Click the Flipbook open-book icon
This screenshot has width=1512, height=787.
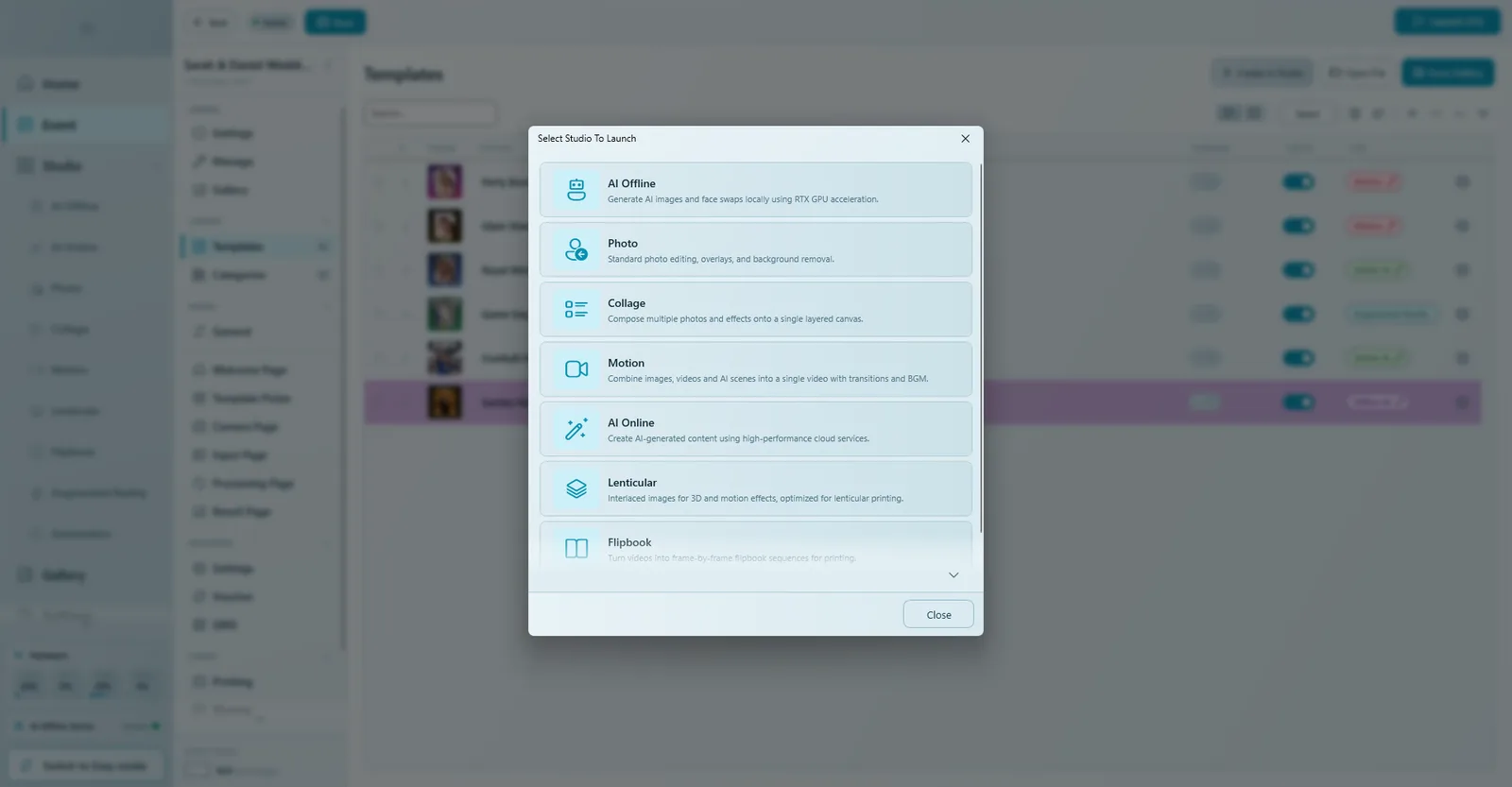(576, 548)
